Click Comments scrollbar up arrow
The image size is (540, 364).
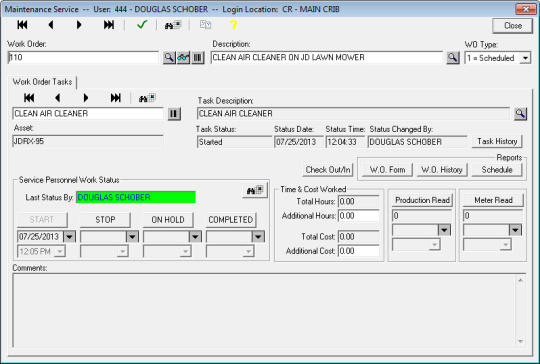tap(520, 281)
